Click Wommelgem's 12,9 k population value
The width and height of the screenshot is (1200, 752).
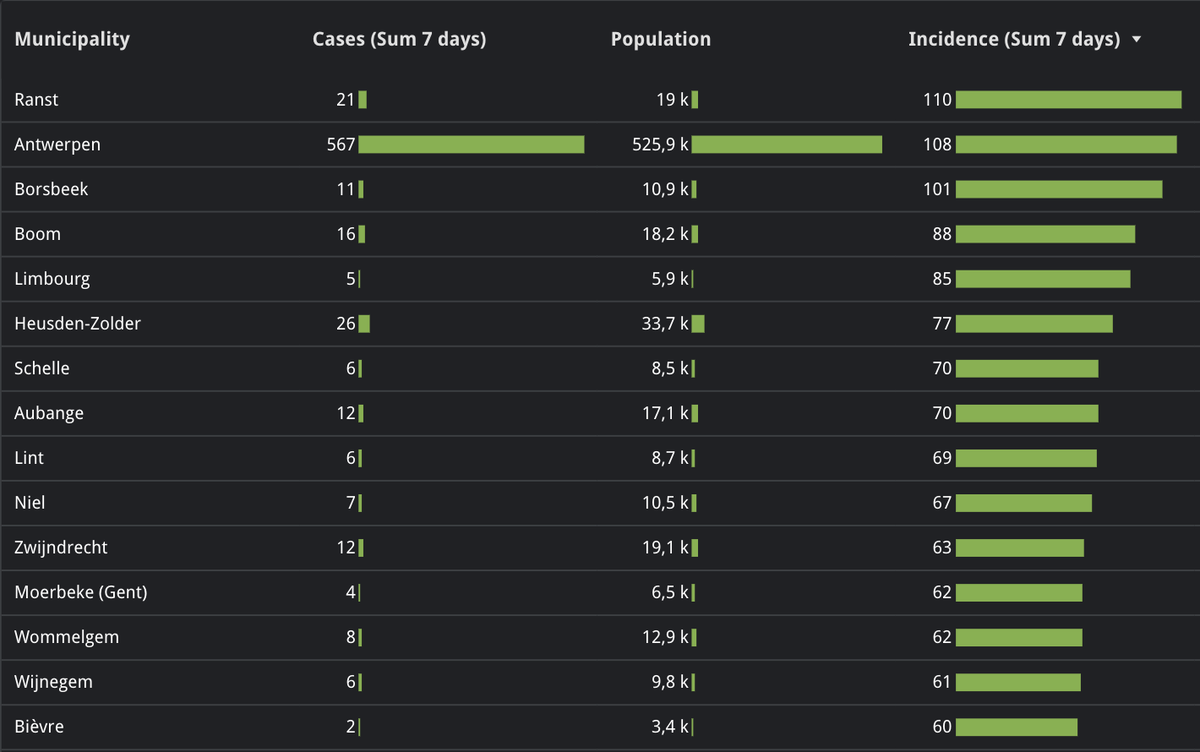[x=666, y=637]
